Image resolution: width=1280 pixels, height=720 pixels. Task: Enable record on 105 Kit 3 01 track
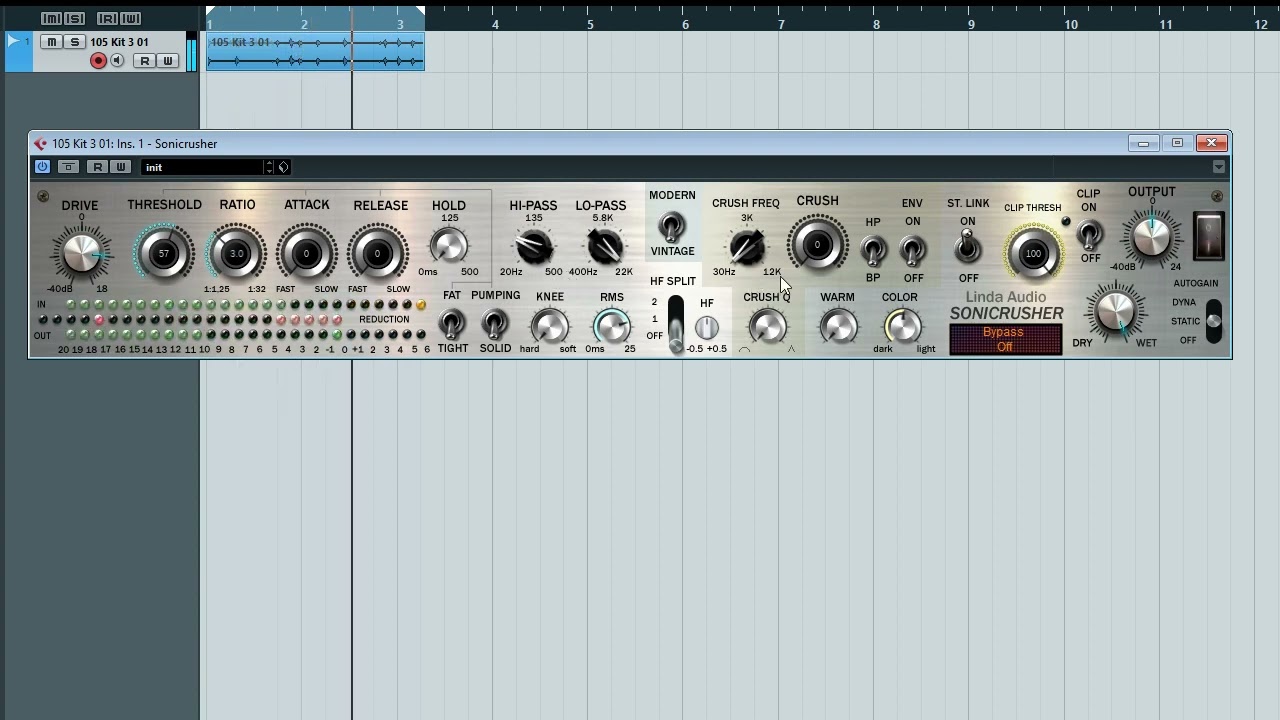click(x=98, y=61)
